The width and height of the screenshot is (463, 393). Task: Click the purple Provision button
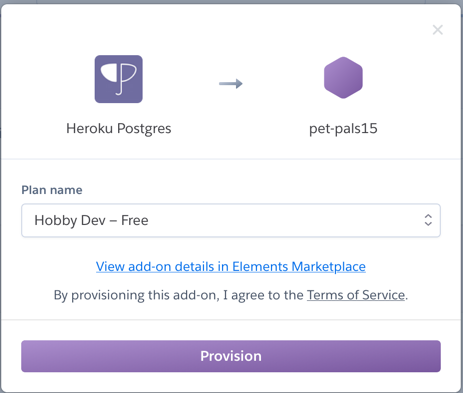coord(231,356)
